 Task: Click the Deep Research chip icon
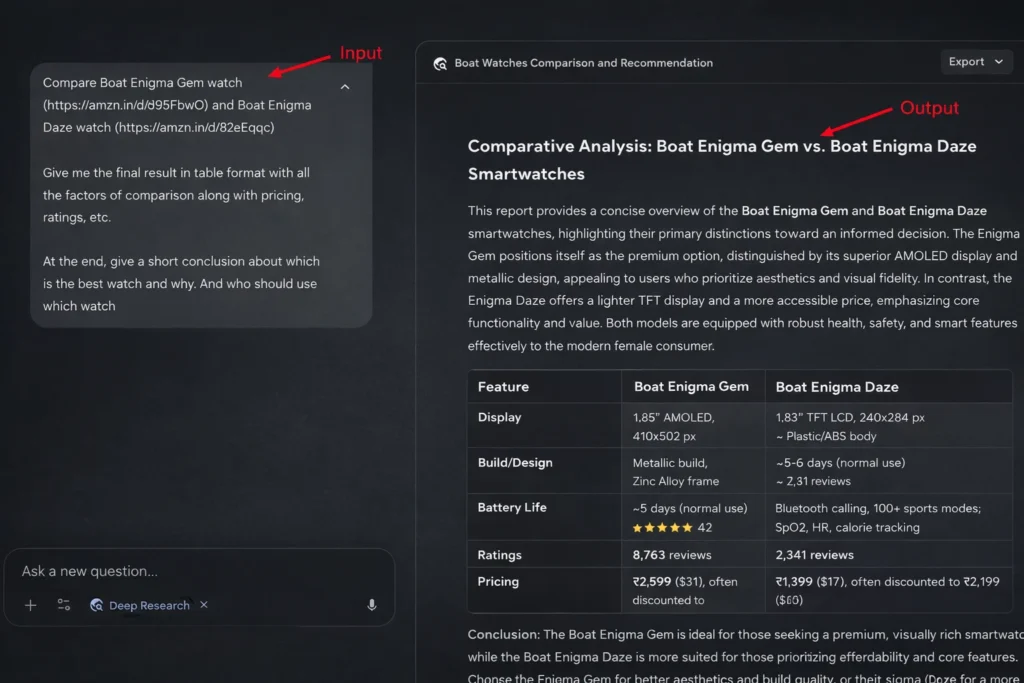97,605
